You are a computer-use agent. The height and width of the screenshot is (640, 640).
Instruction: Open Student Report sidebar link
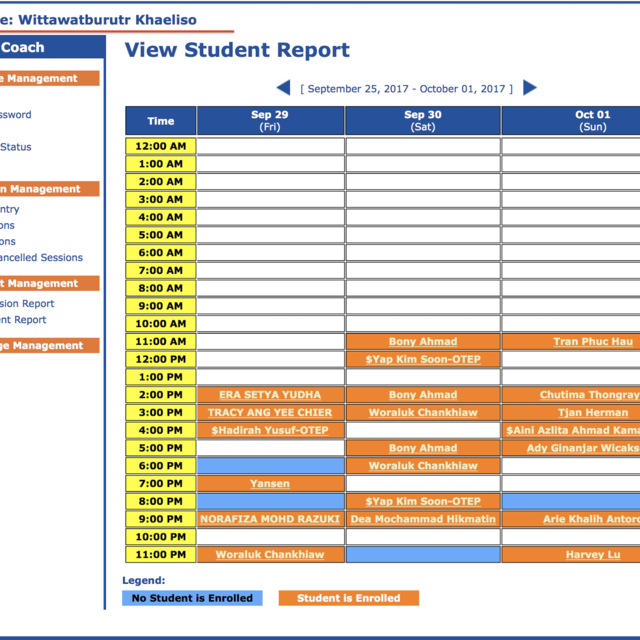click(x=23, y=320)
